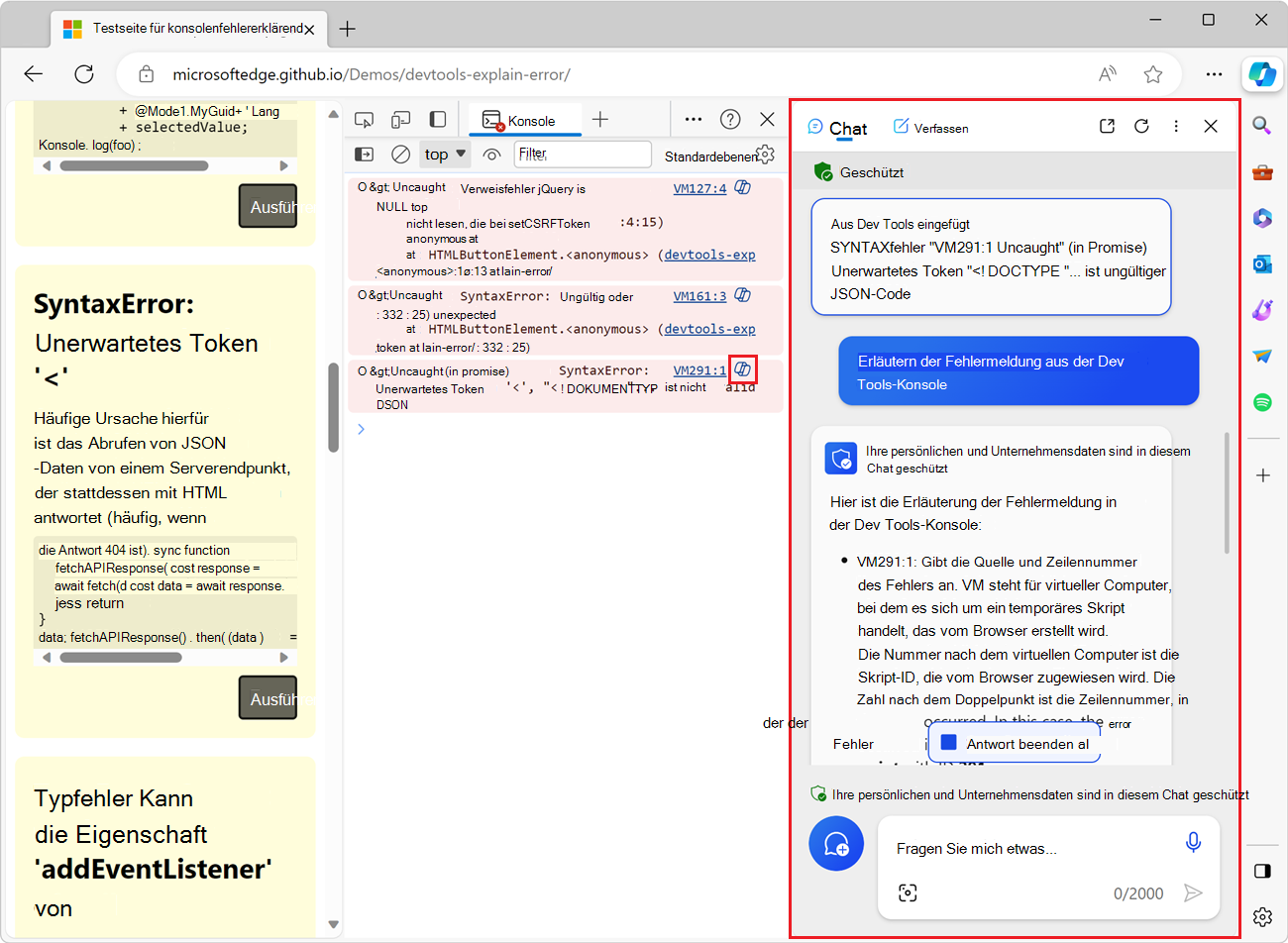
Task: Click the copy icon beside the VM291:1 error
Action: tap(743, 368)
